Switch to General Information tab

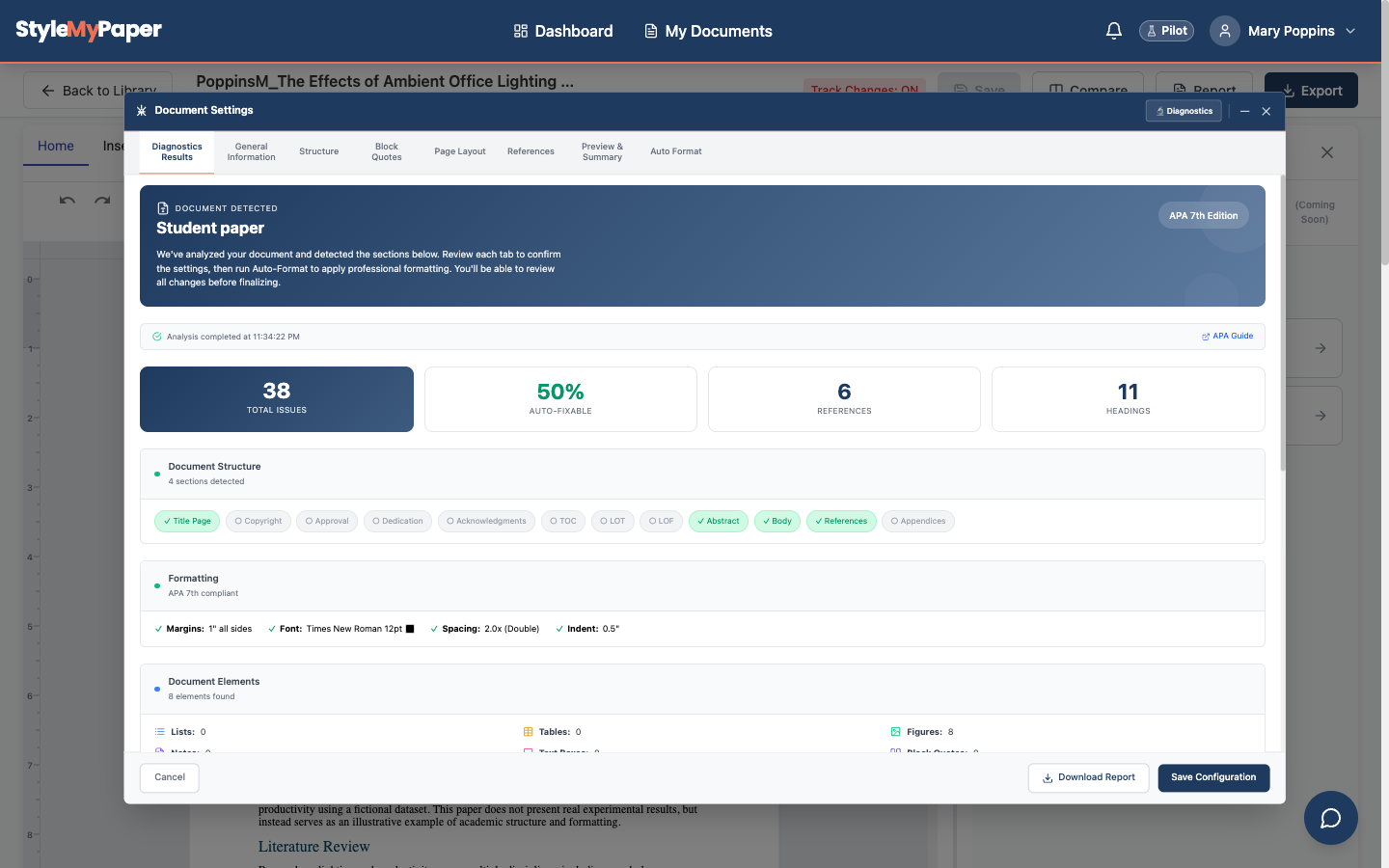pos(252,152)
